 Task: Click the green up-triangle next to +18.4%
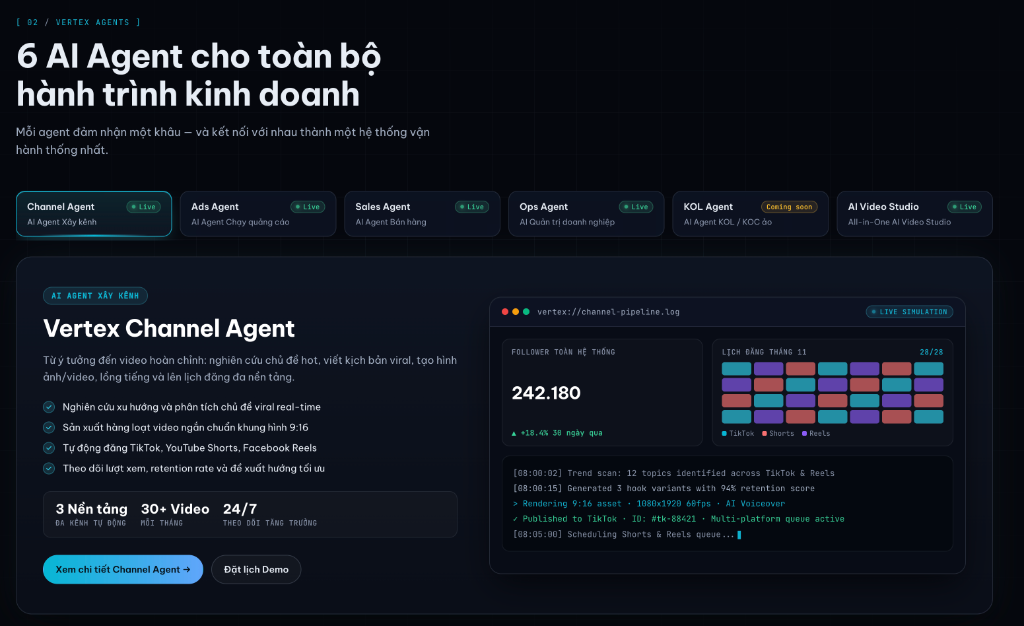click(514, 433)
